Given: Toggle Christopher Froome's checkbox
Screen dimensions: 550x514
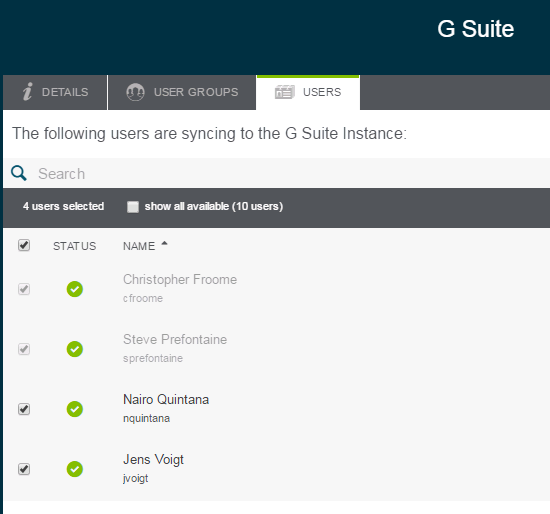Looking at the screenshot, I should (x=24, y=289).
